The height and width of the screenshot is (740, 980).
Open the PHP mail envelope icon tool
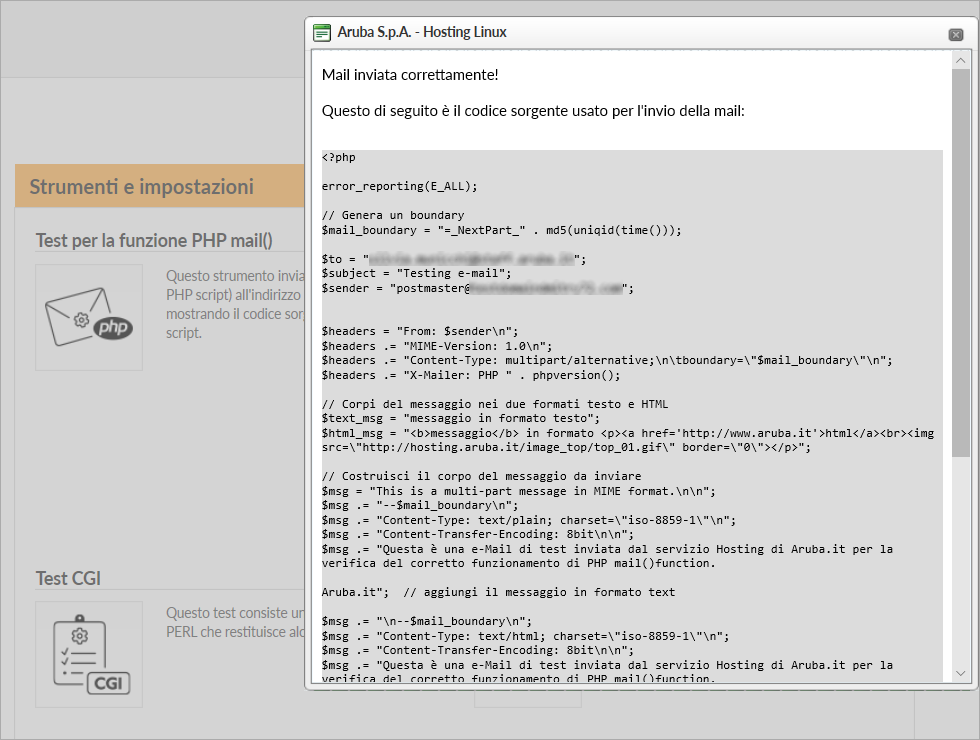(x=89, y=317)
